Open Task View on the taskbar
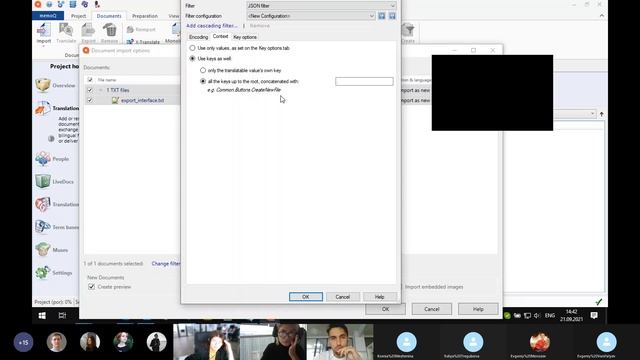Screen dimensions: 640x360 (x=62, y=316)
